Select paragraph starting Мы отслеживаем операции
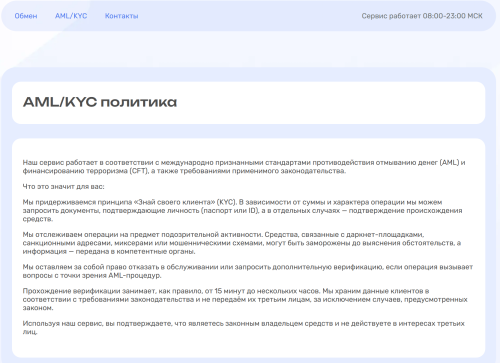Screen dimensions: 500x363 [242, 243]
